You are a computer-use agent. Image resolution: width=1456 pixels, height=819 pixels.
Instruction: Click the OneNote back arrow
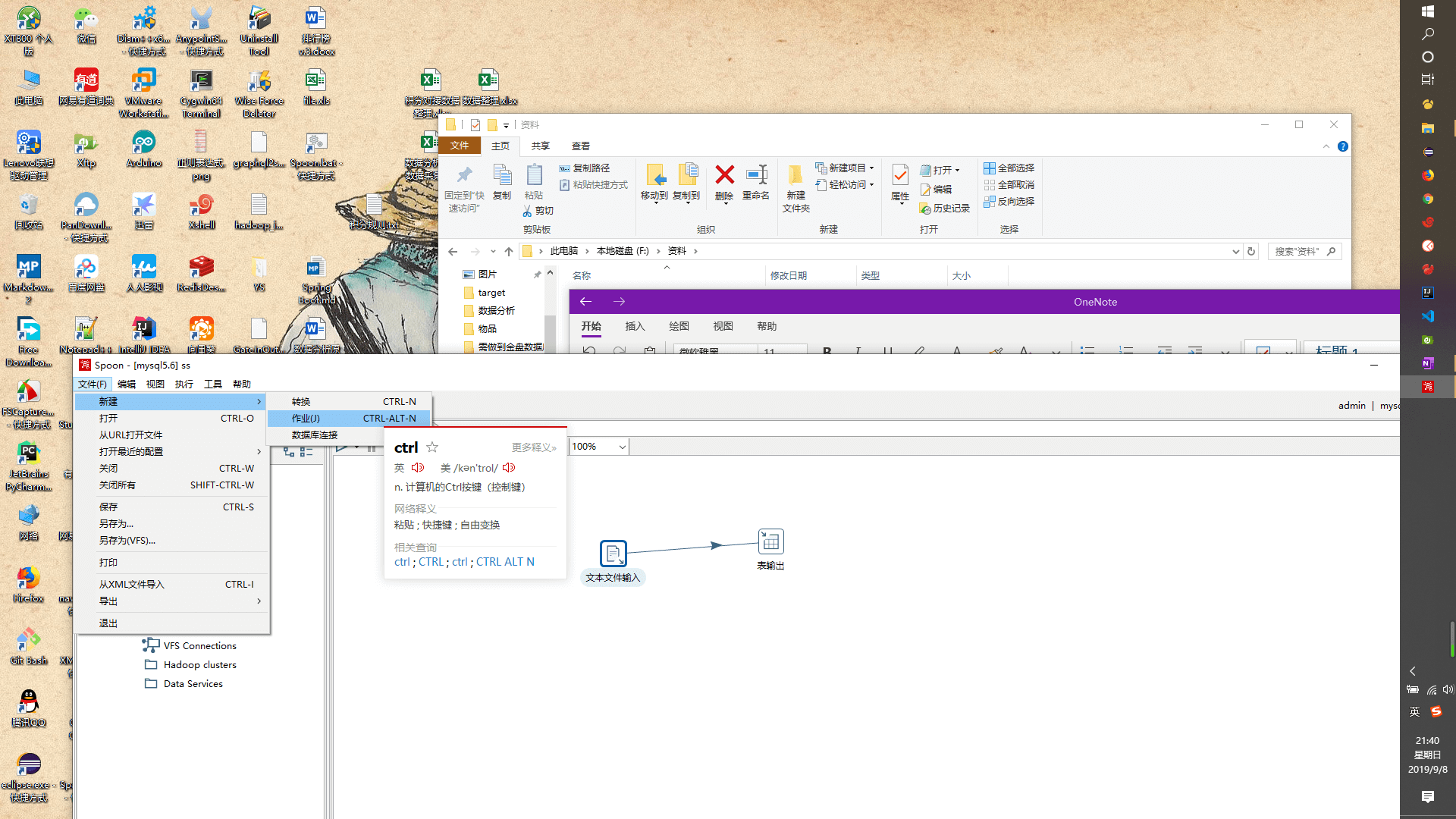(x=585, y=302)
